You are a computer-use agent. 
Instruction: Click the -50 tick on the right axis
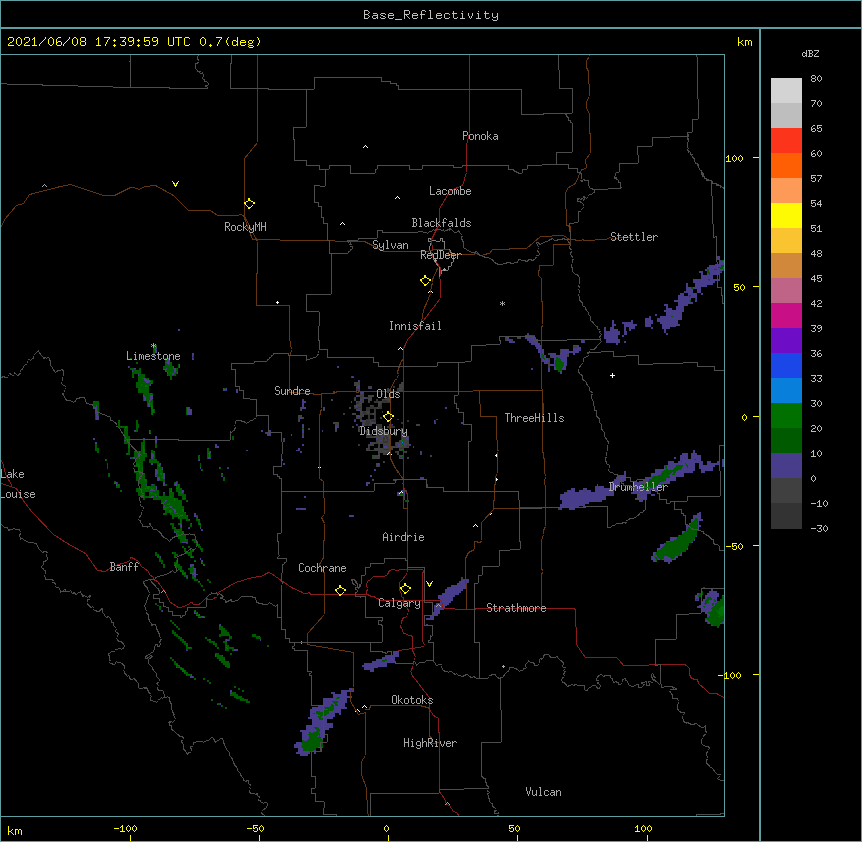734,546
